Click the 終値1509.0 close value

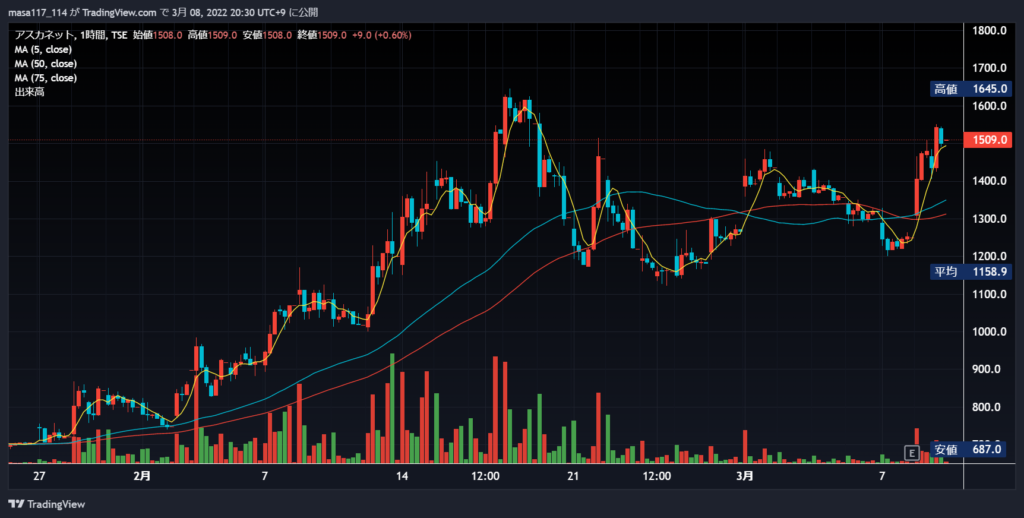point(322,35)
